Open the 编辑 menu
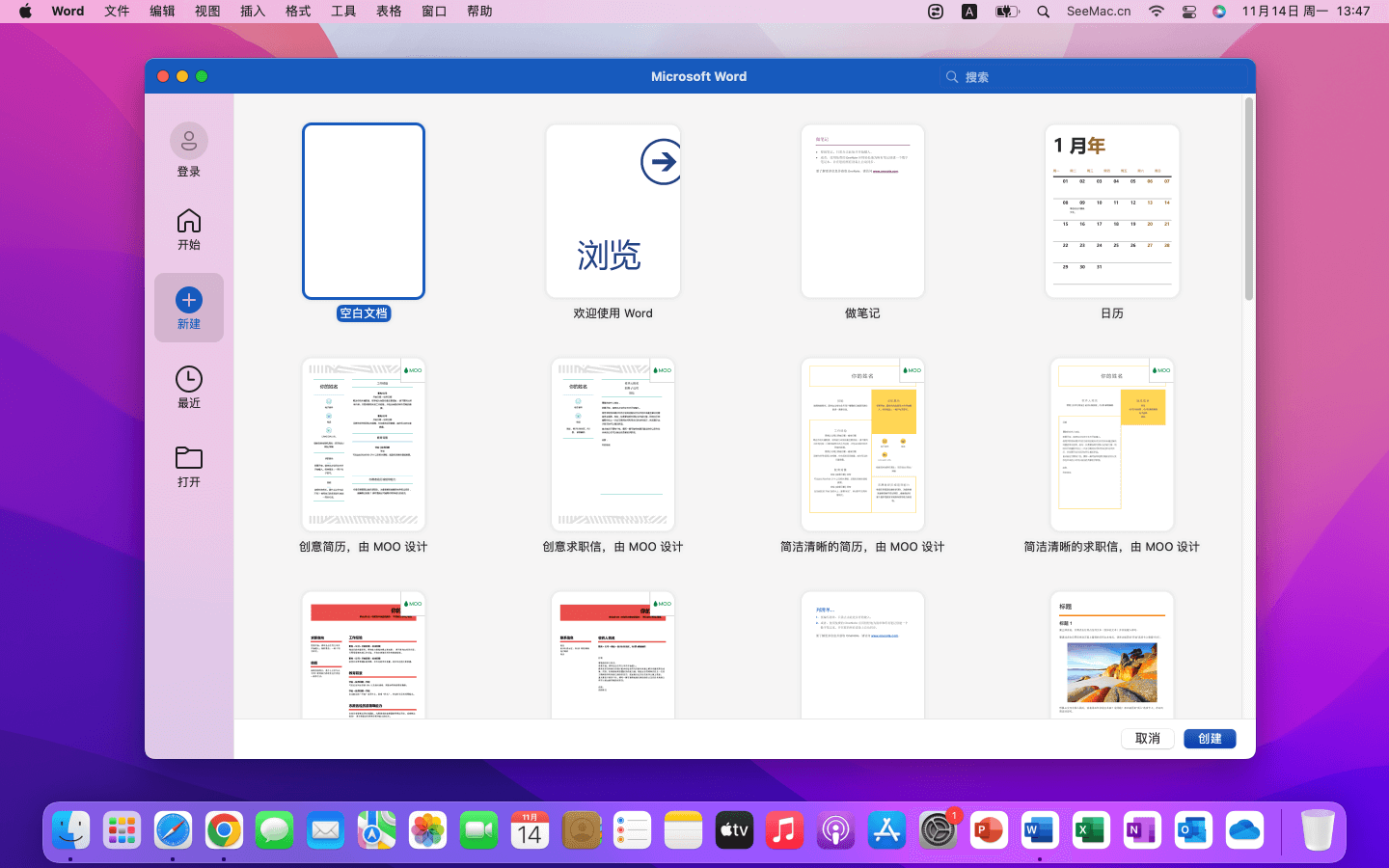Screen dimensions: 1389x868 162,12
